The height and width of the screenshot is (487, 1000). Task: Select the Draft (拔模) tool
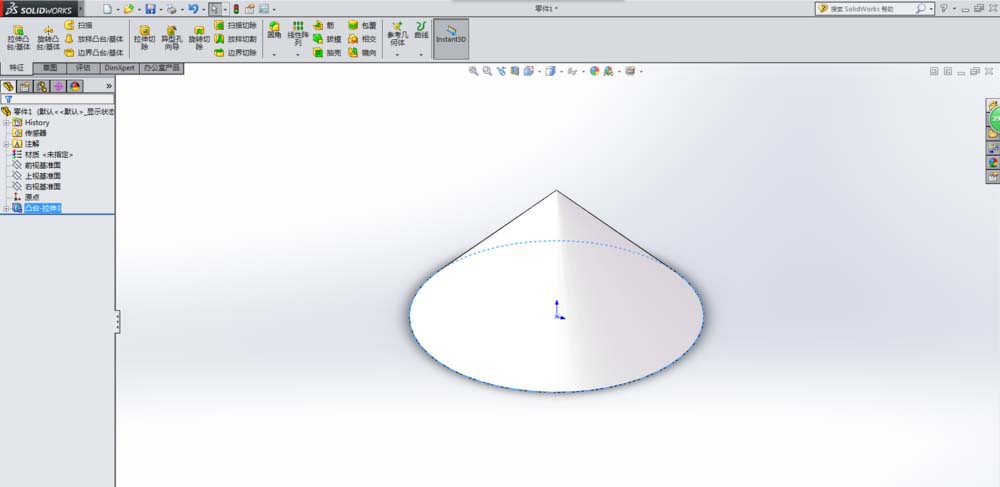[x=327, y=39]
